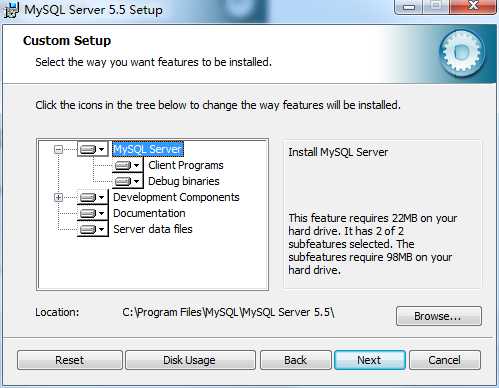
Task: Open Documentation feature install dropdown icon
Action: pos(93,213)
